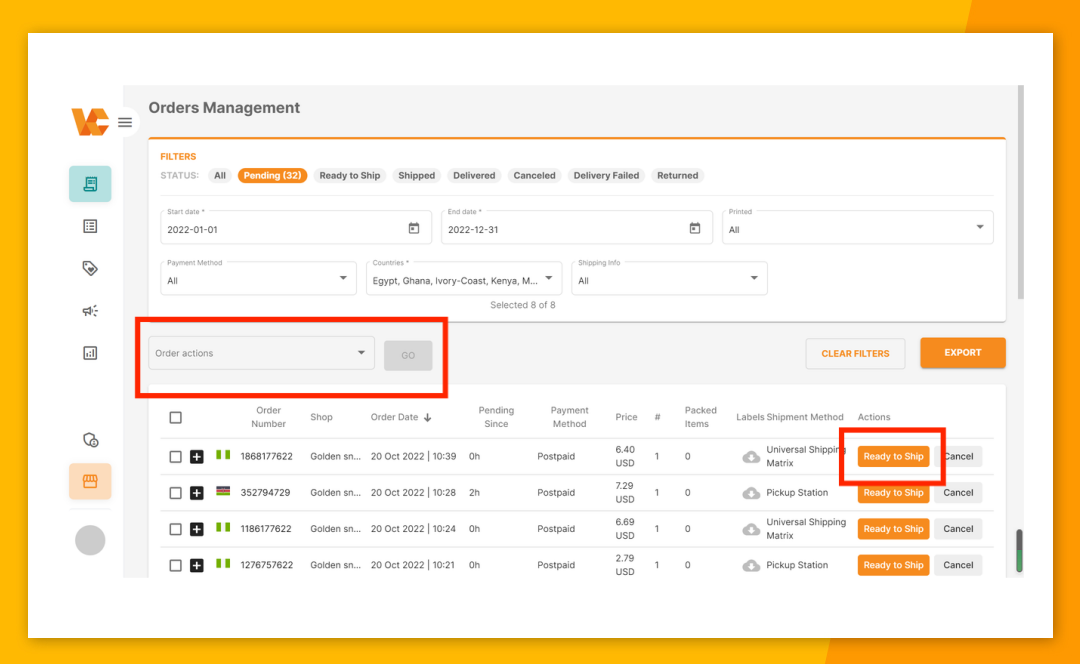Select checkbox for order 352794729
The height and width of the screenshot is (664, 1080).
176,493
